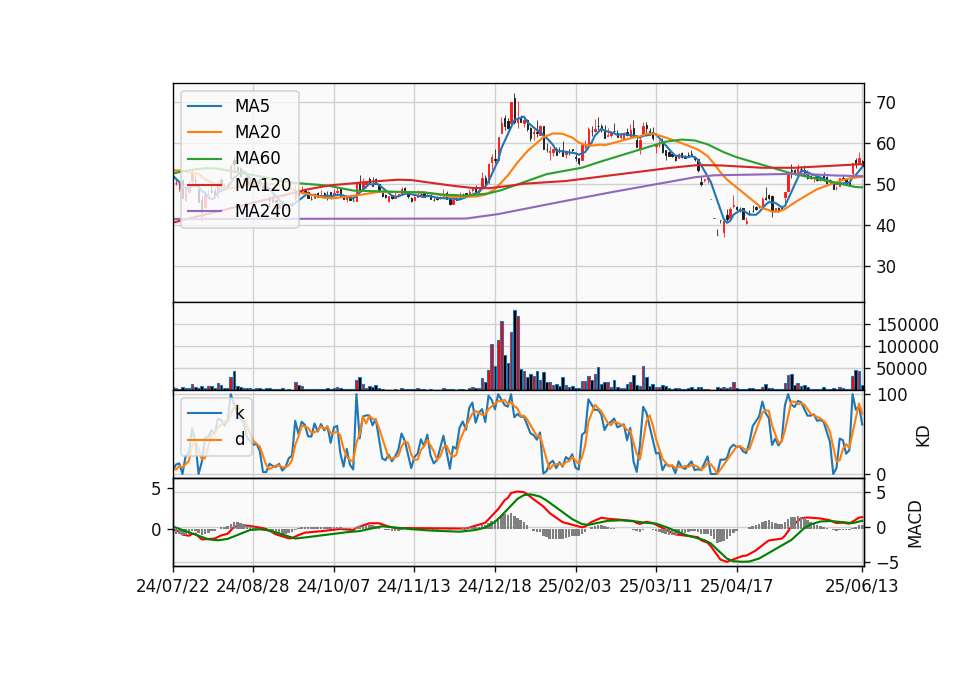
Task: Click the green MA60 legend line sample
Action: click(x=204, y=159)
